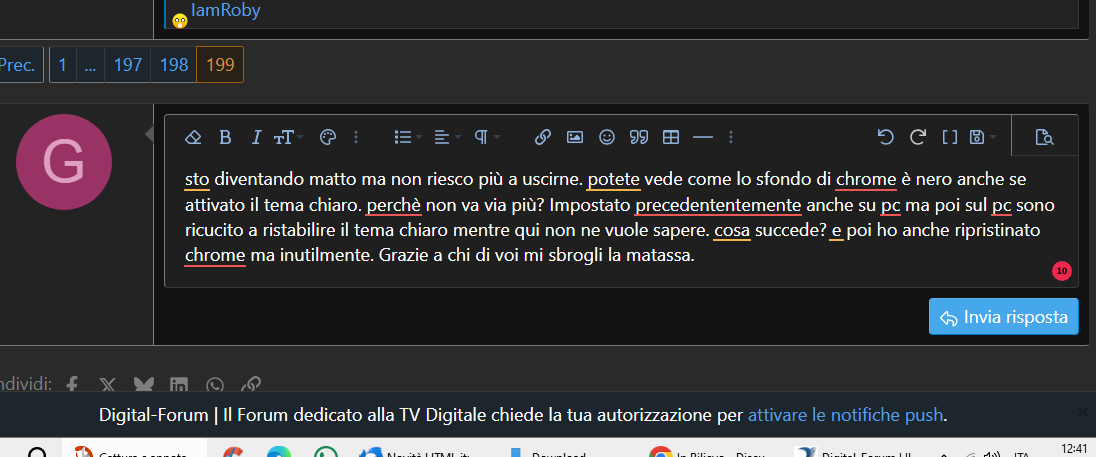Insert a quote block
The width and height of the screenshot is (1096, 457).
639,137
